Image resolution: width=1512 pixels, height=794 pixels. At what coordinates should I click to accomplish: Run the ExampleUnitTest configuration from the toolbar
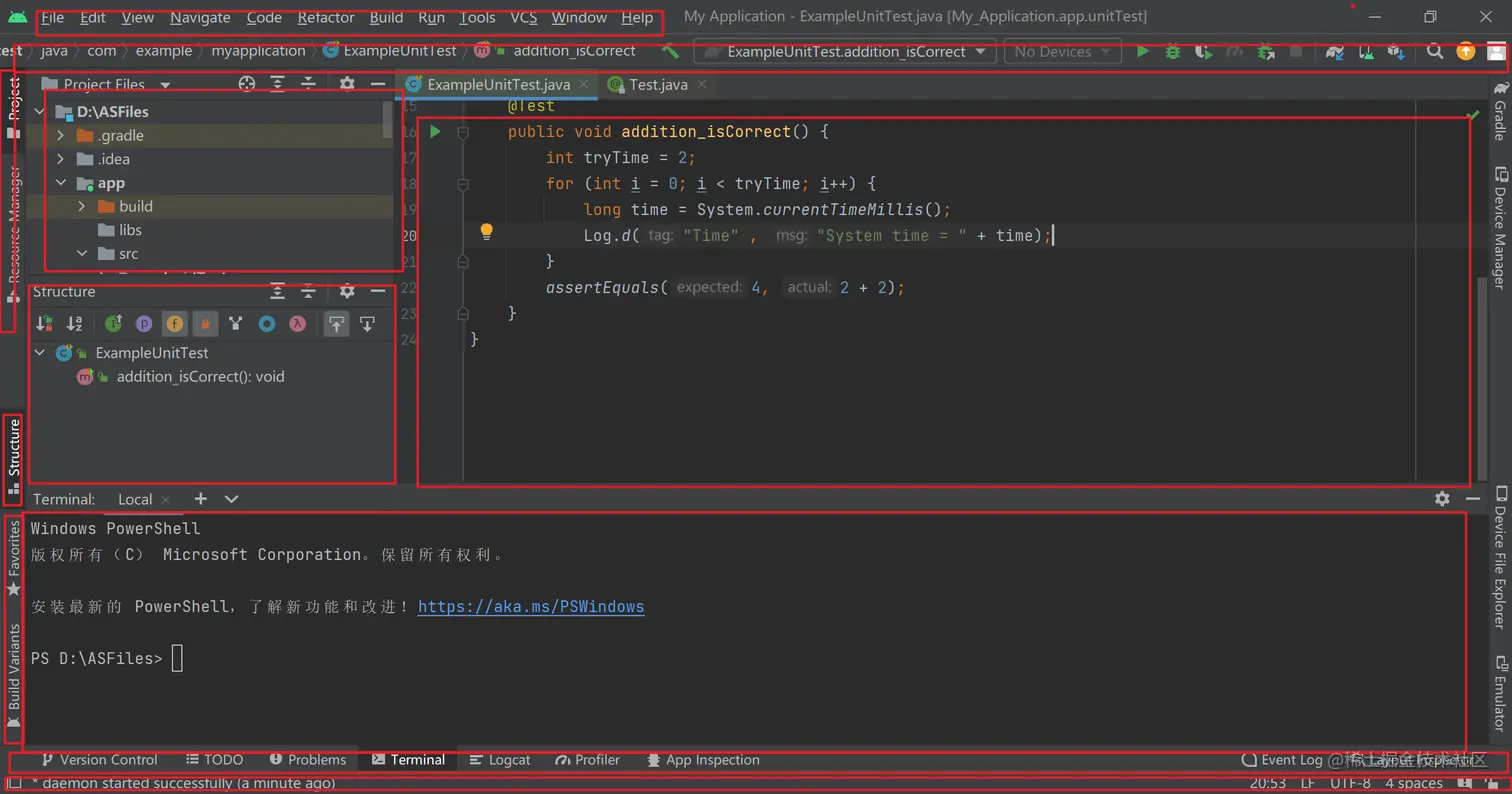(x=1142, y=51)
